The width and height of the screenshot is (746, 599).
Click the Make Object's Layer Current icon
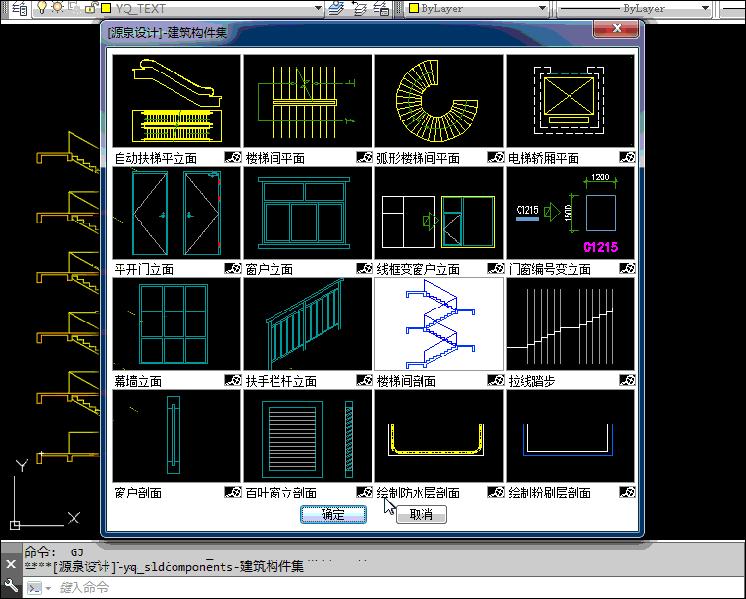(336, 8)
